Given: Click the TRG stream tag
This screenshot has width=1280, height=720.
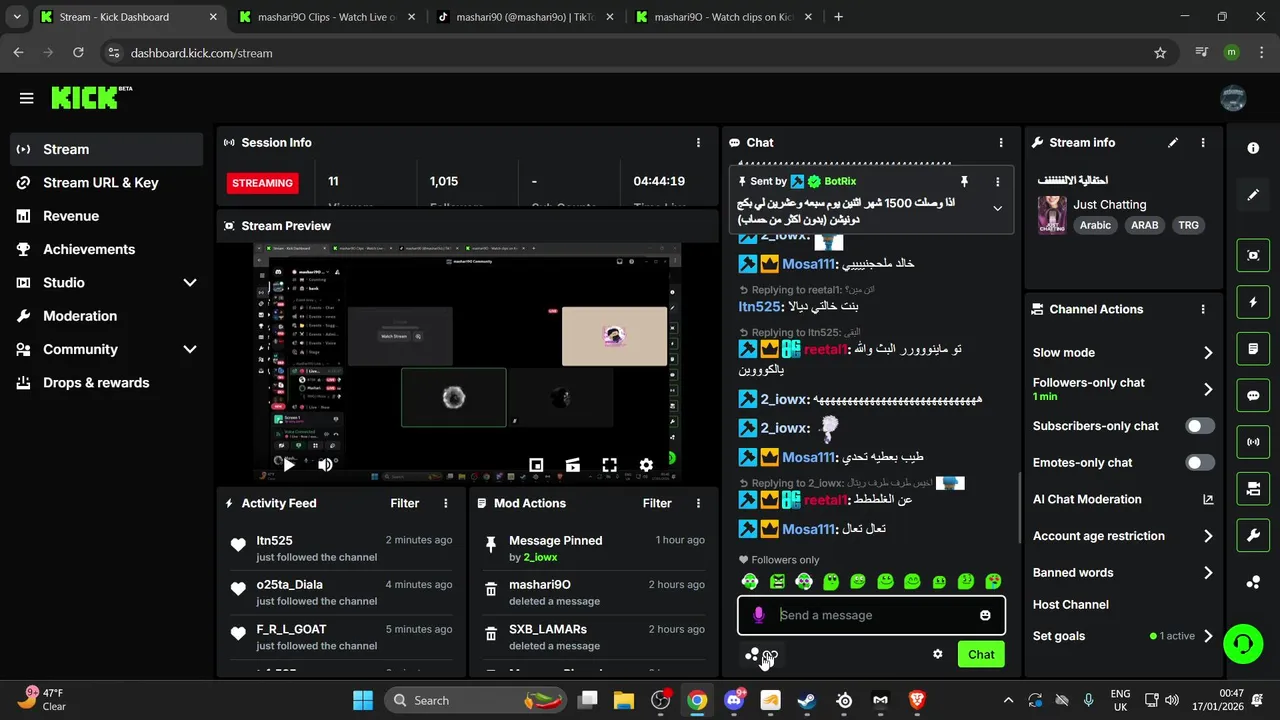Looking at the screenshot, I should [1188, 225].
